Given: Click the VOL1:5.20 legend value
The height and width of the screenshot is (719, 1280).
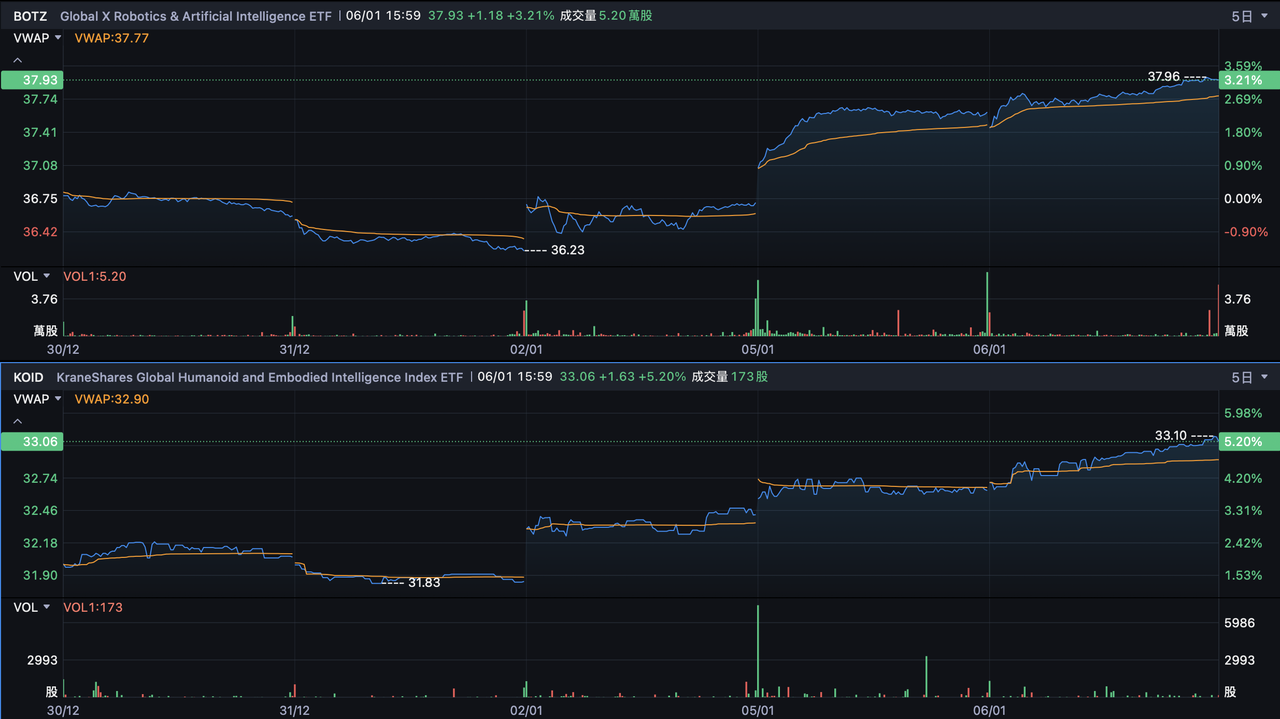Looking at the screenshot, I should [95, 276].
